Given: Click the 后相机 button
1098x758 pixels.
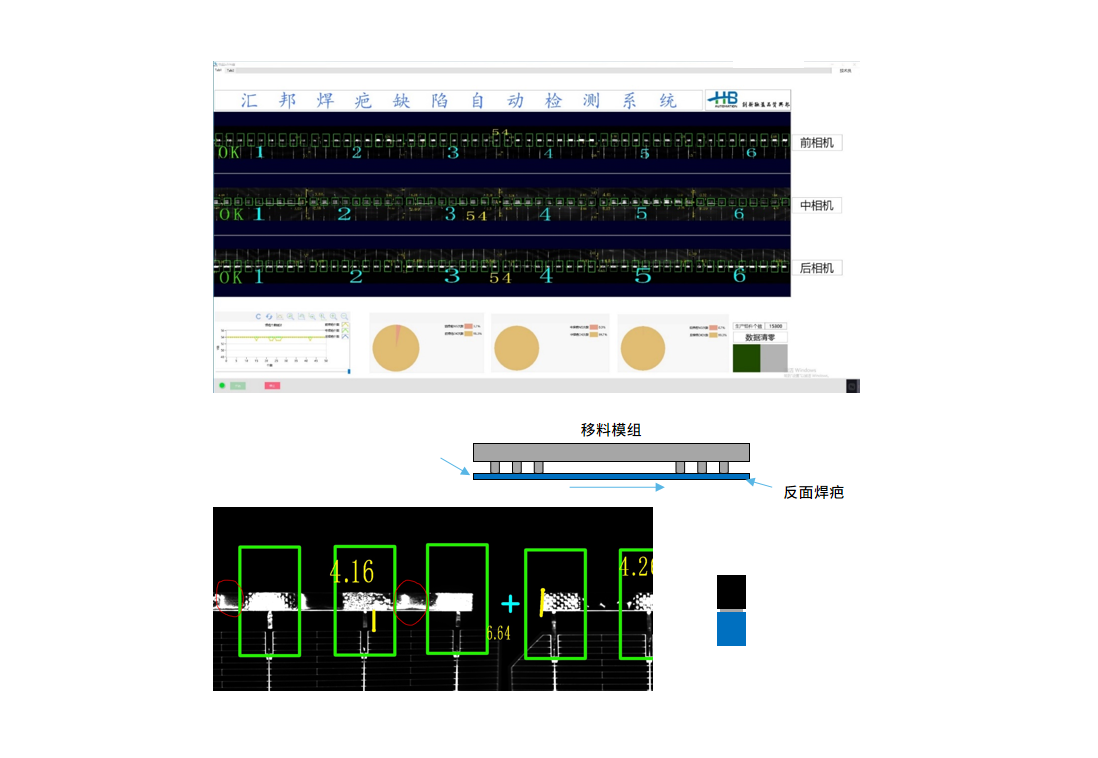Looking at the screenshot, I should 816,268.
